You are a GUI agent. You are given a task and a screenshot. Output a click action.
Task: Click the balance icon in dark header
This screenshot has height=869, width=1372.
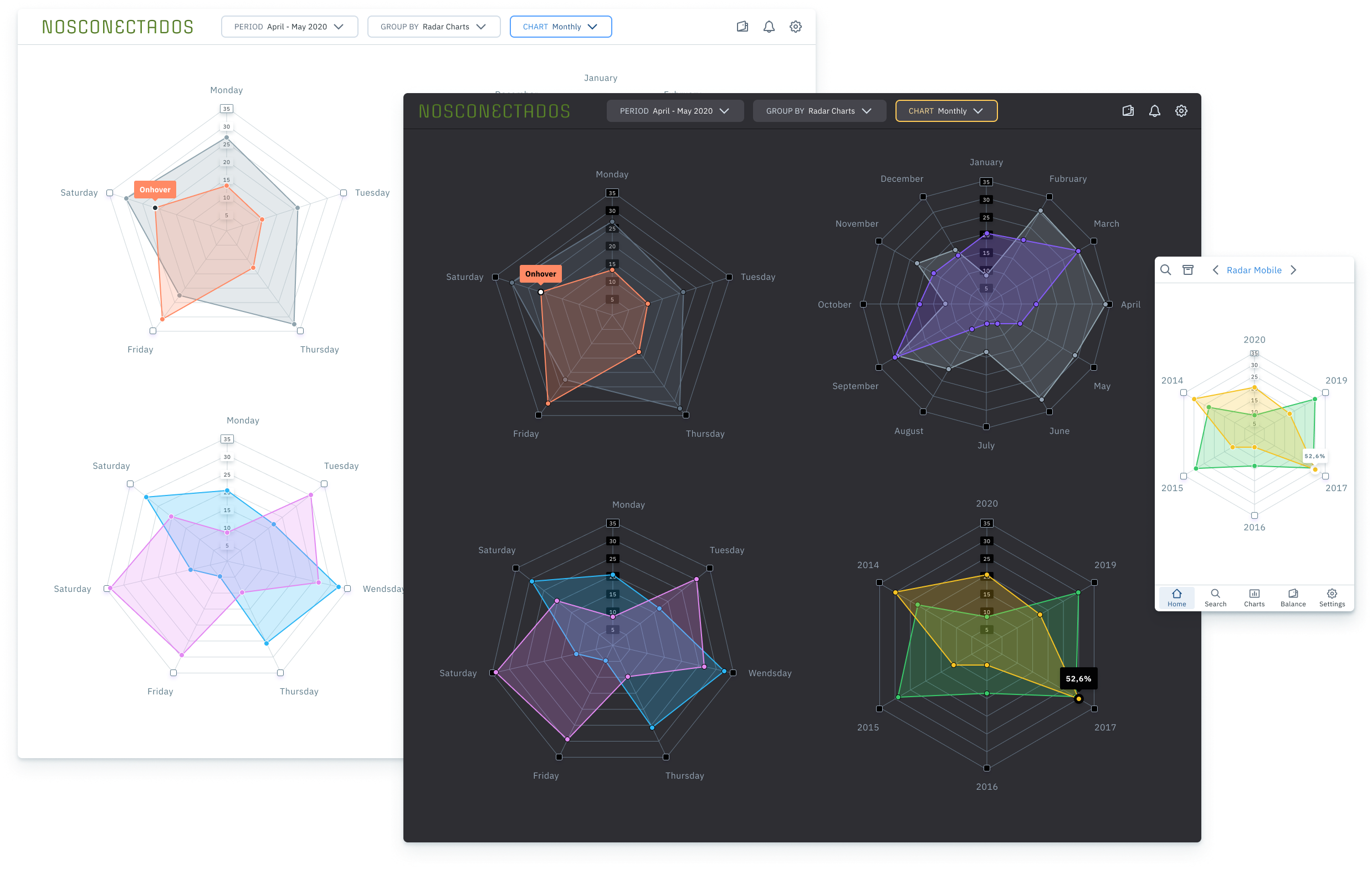pyautogui.click(x=1128, y=110)
